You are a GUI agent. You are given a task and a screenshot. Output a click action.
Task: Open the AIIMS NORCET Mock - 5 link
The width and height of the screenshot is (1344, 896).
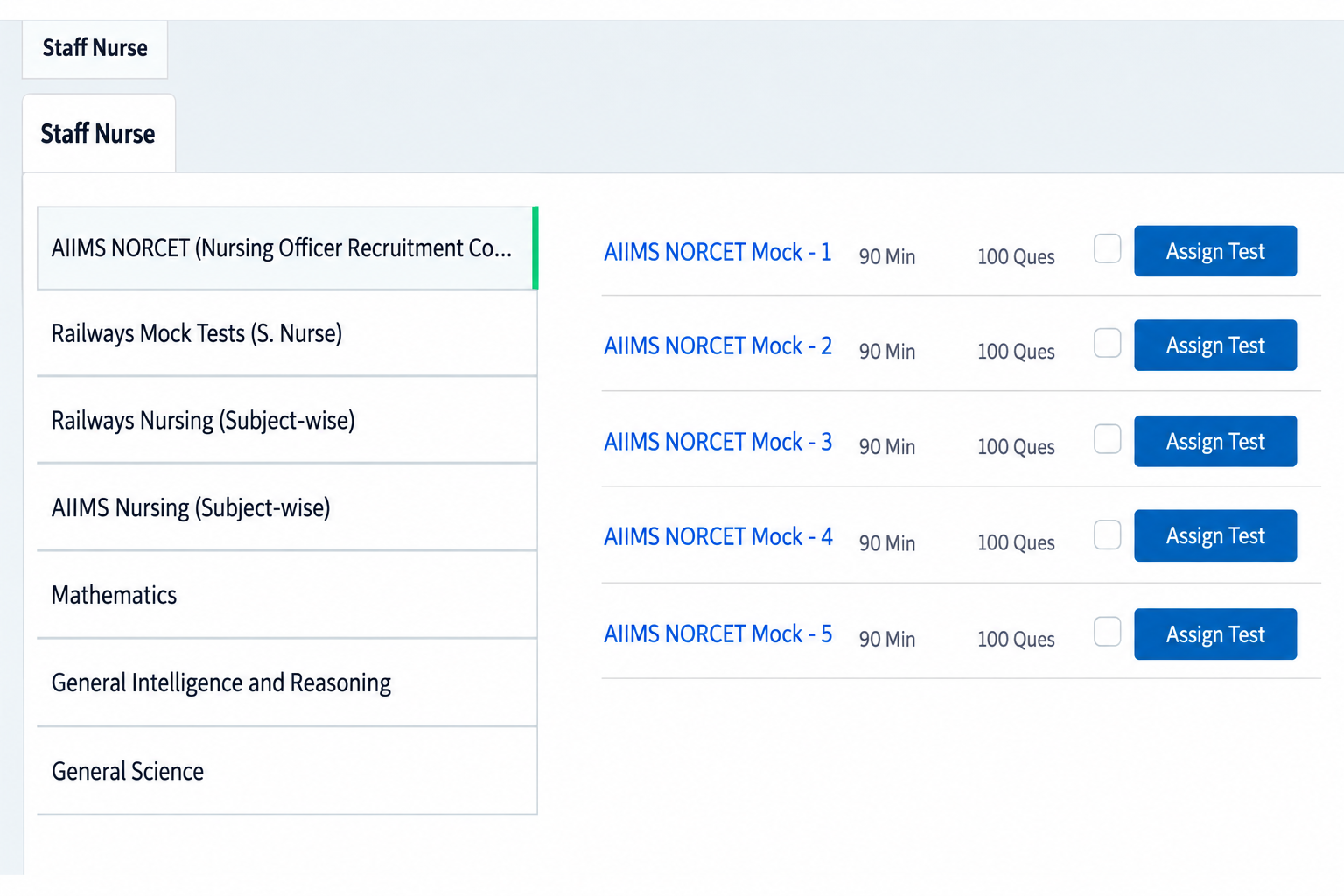coord(717,633)
